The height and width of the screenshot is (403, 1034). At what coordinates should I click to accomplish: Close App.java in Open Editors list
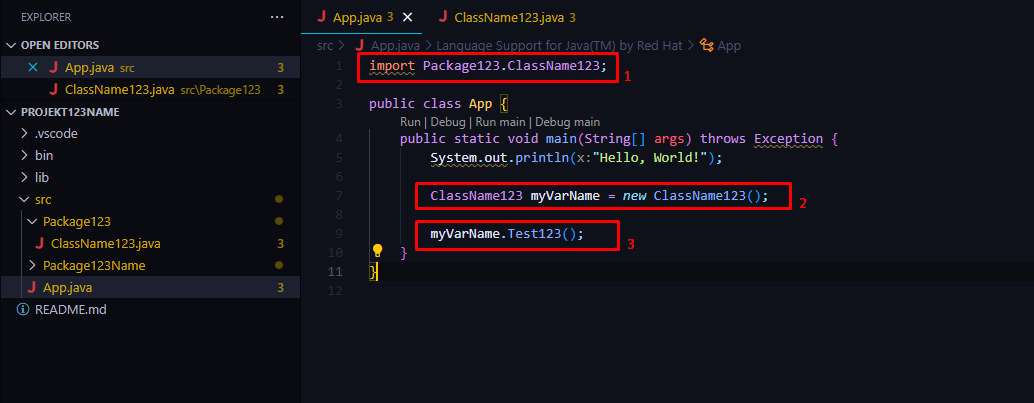coord(33,68)
